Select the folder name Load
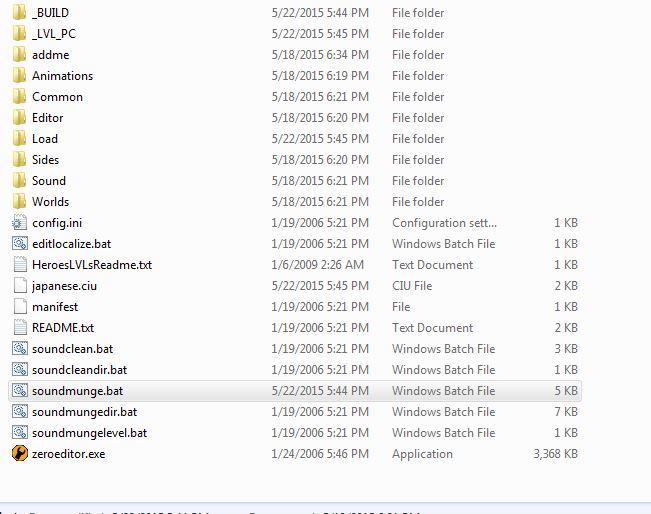The image size is (651, 514). point(45,139)
